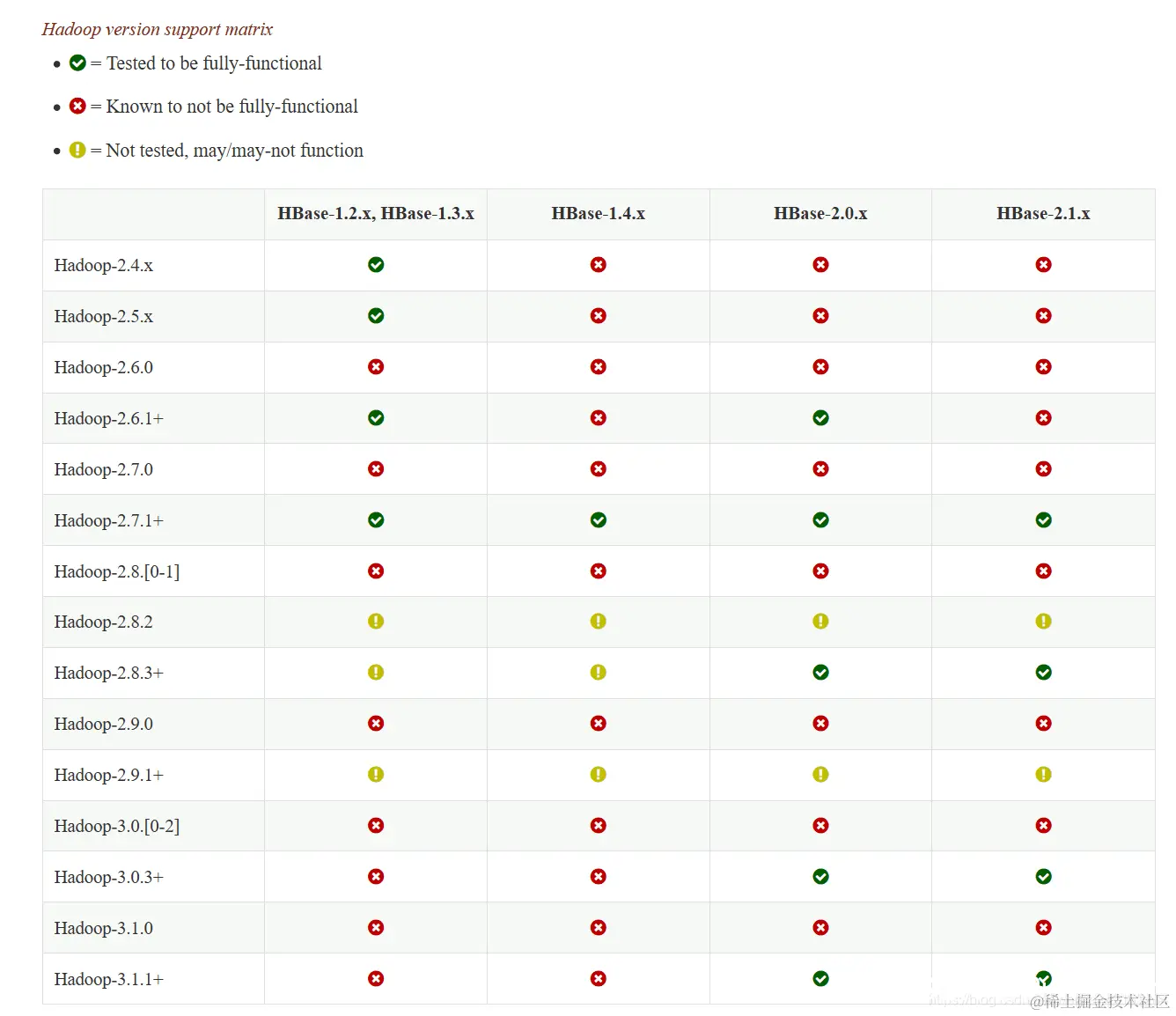Click check icon for Hadoop-2.7.1+ under HBase-2.1.x
The width and height of the screenshot is (1176, 1016).
(1044, 520)
